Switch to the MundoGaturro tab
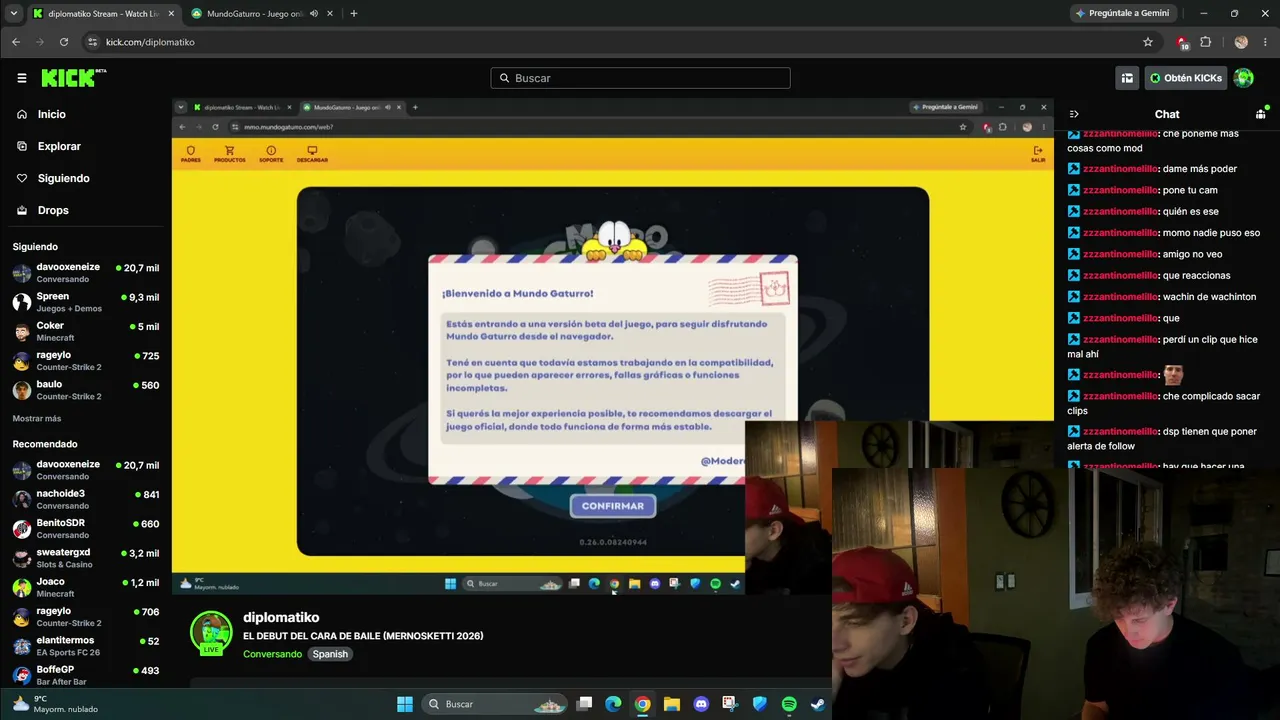 pyautogui.click(x=262, y=14)
